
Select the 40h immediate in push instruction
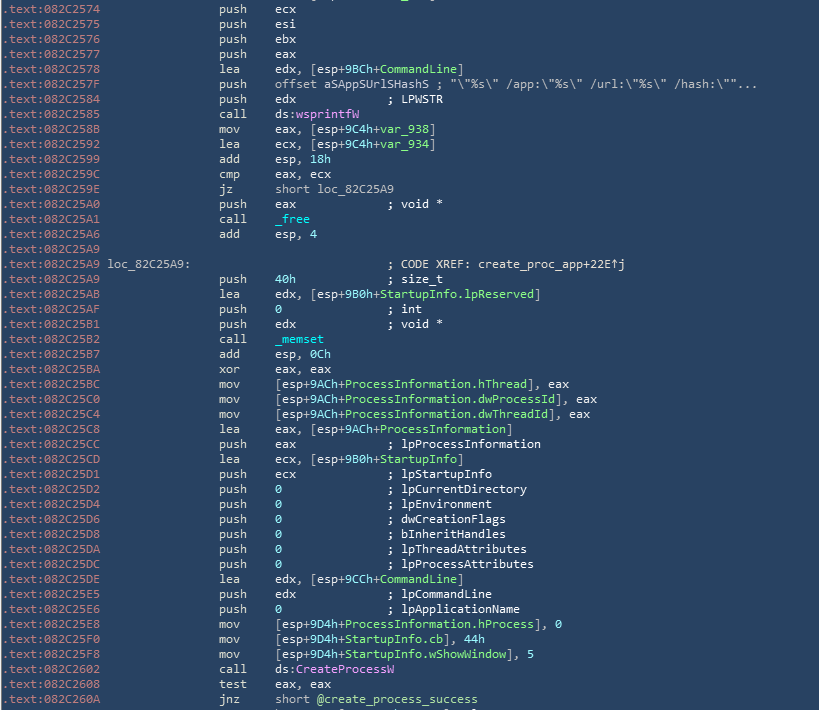[285, 279]
